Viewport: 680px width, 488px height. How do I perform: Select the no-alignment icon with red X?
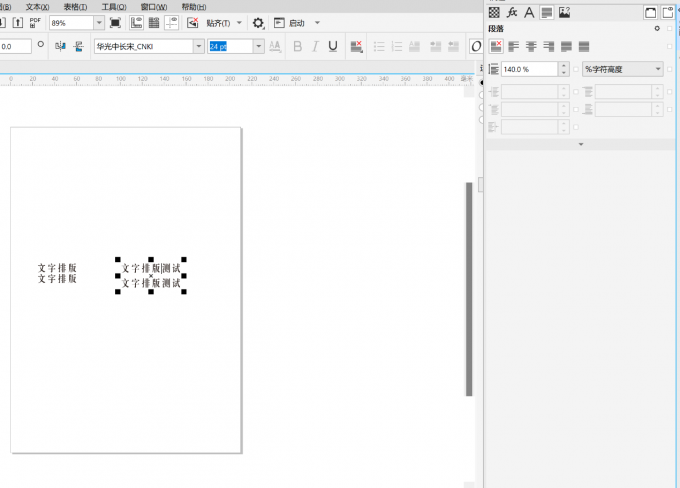495,46
